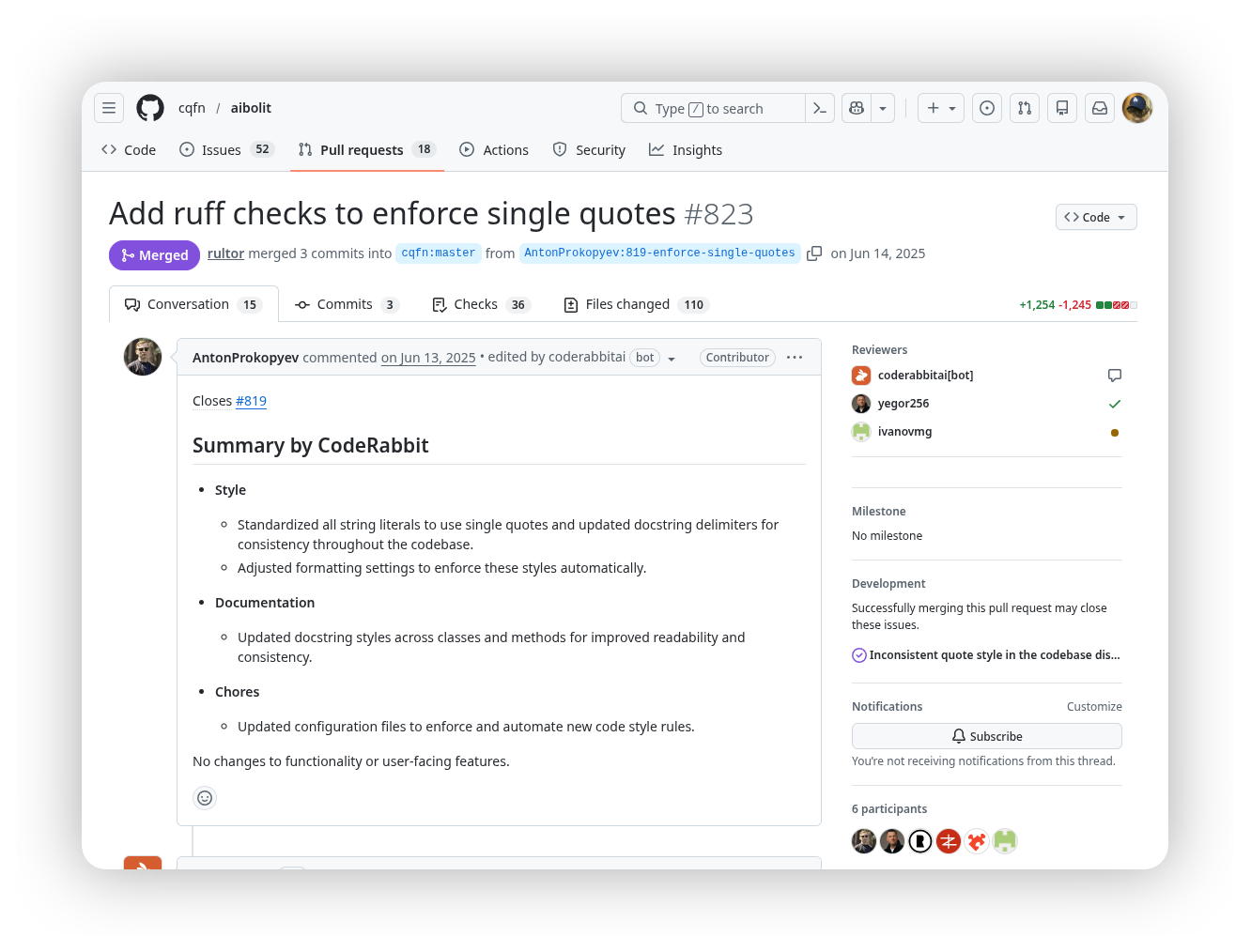The height and width of the screenshot is (952, 1251).
Task: Focus the Type to search field
Action: click(x=714, y=108)
